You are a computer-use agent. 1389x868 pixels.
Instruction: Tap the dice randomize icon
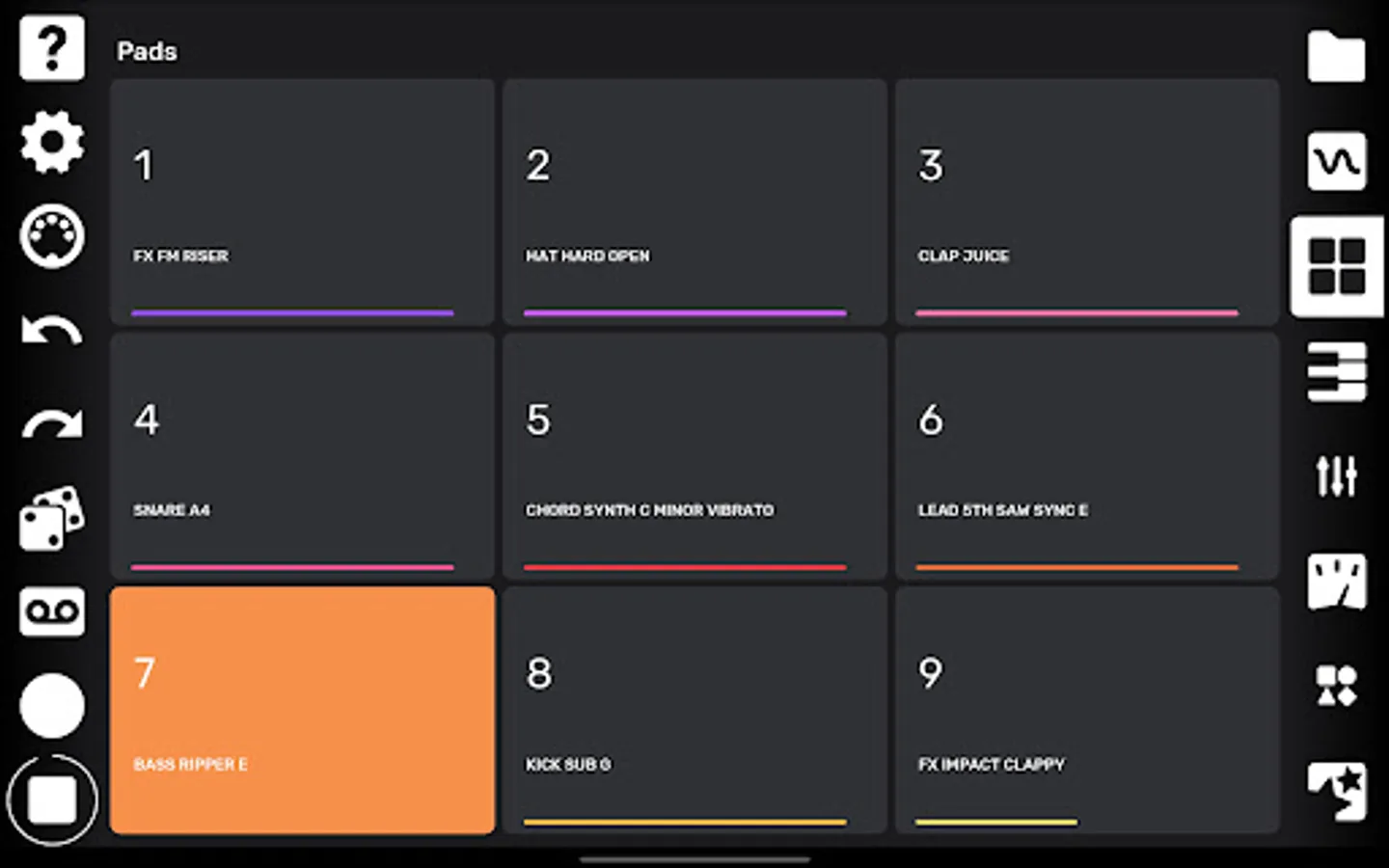[x=52, y=518]
